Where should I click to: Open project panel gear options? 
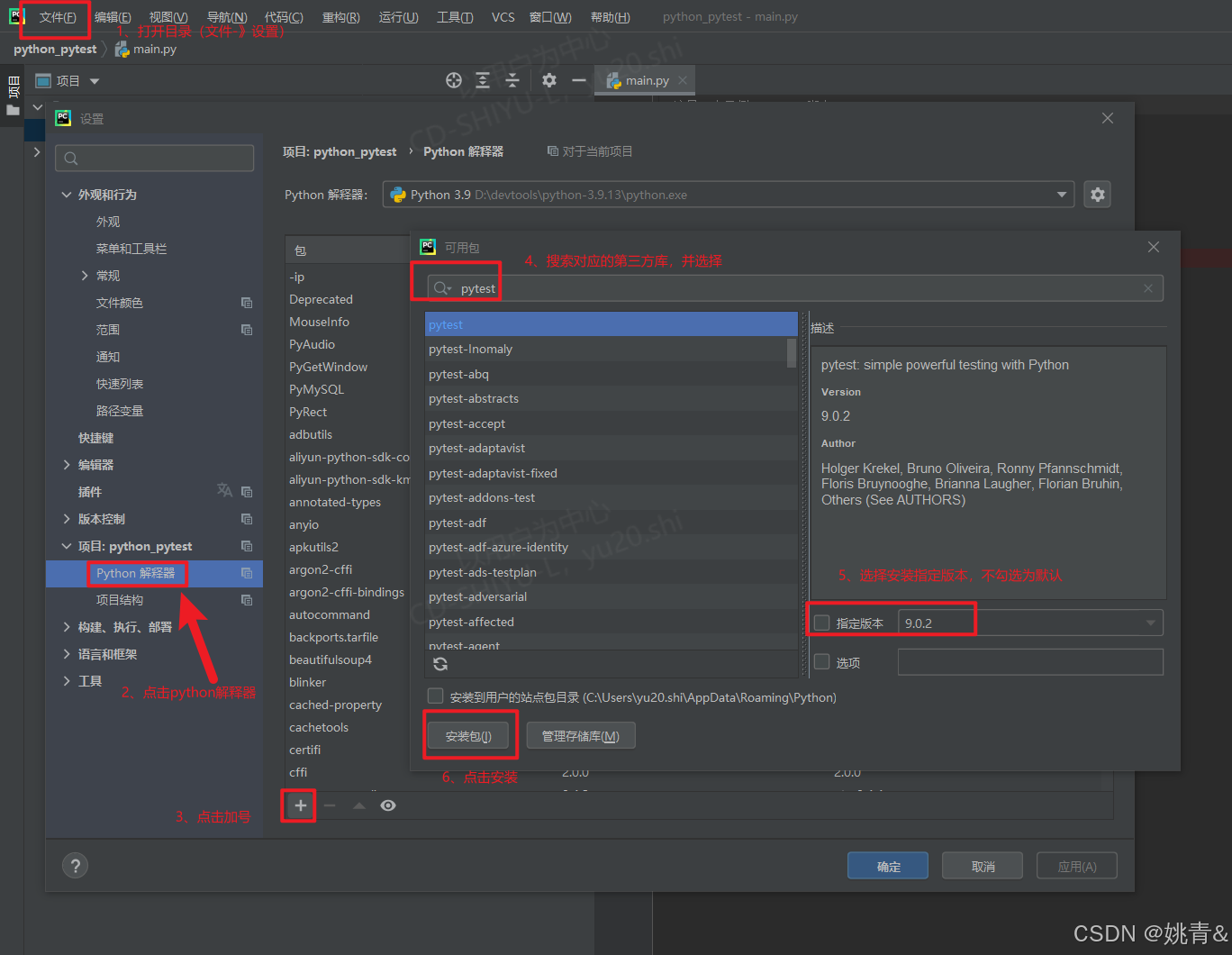tap(549, 80)
